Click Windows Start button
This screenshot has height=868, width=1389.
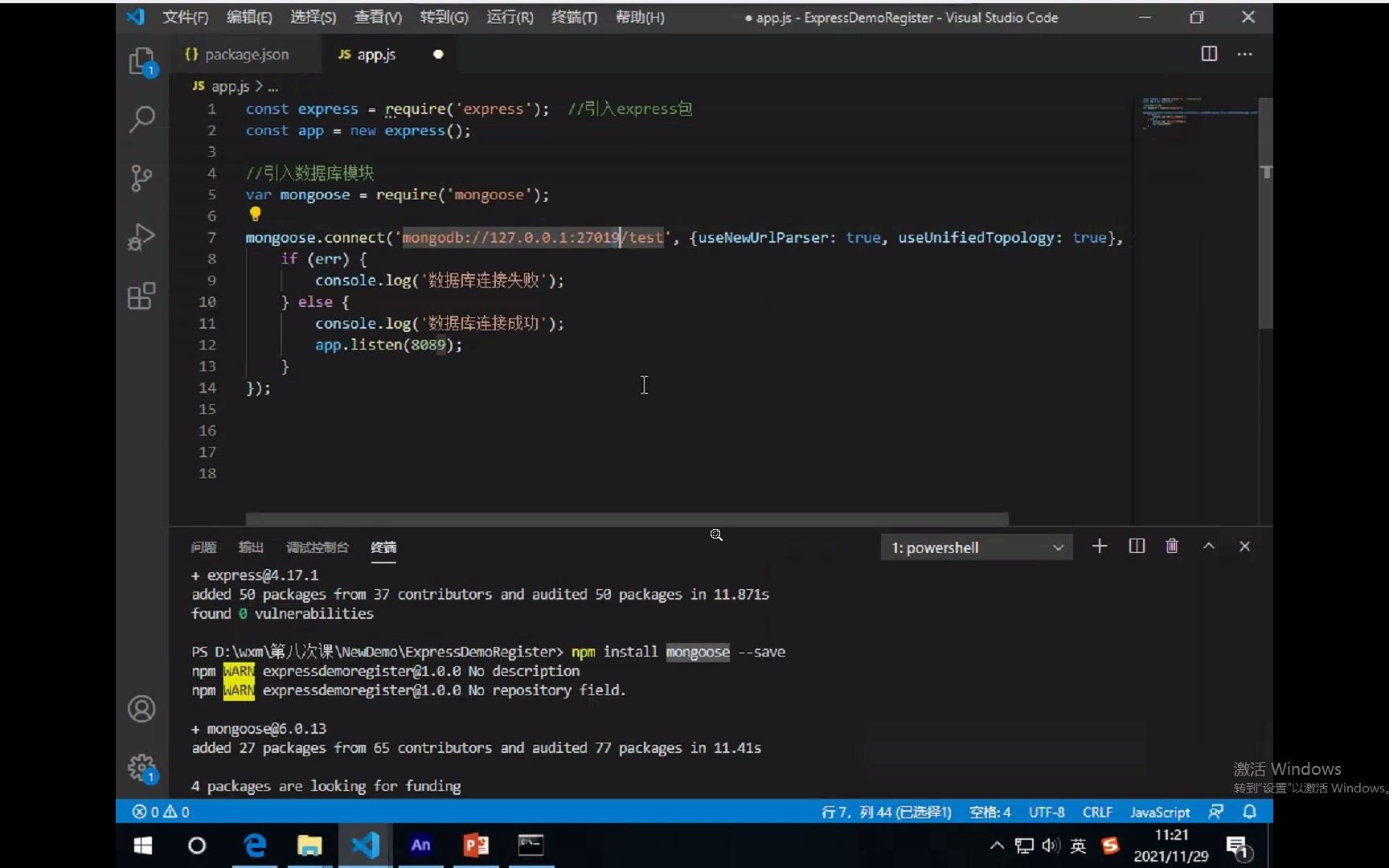coord(143,845)
